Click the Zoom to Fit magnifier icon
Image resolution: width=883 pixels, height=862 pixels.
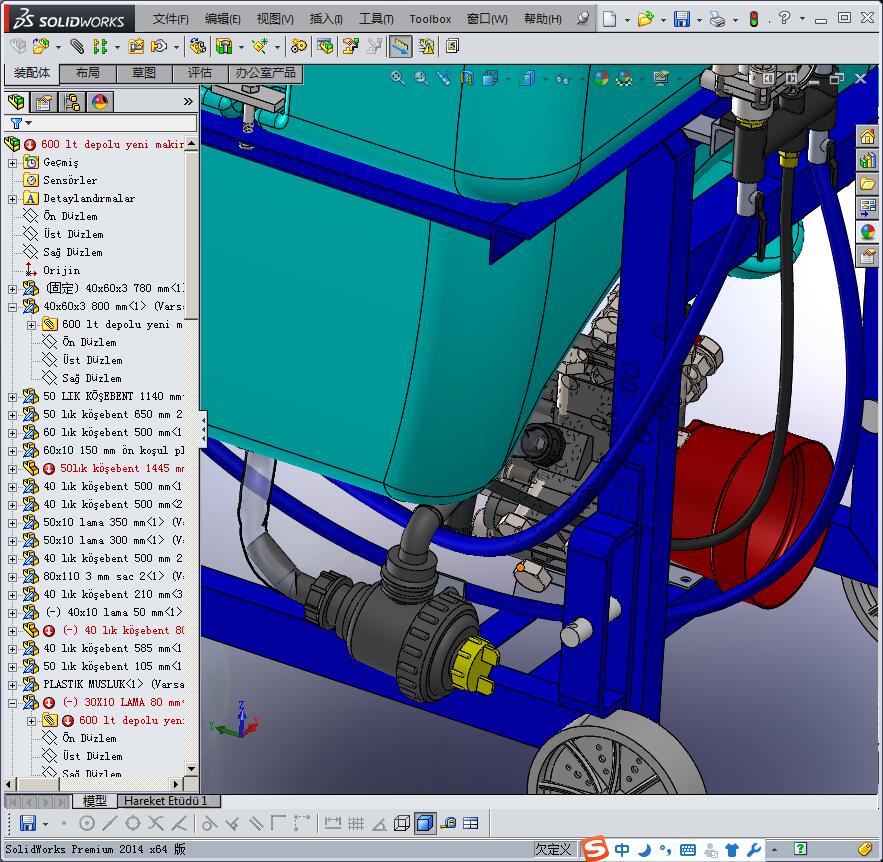(x=397, y=78)
